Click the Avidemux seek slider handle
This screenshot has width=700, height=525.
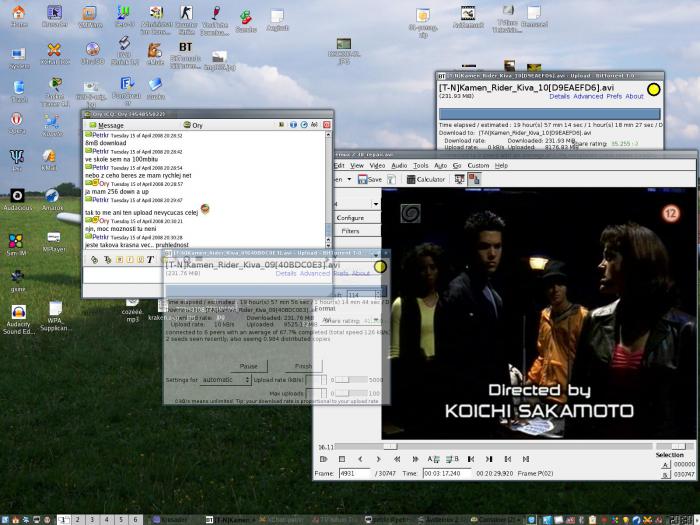390,446
